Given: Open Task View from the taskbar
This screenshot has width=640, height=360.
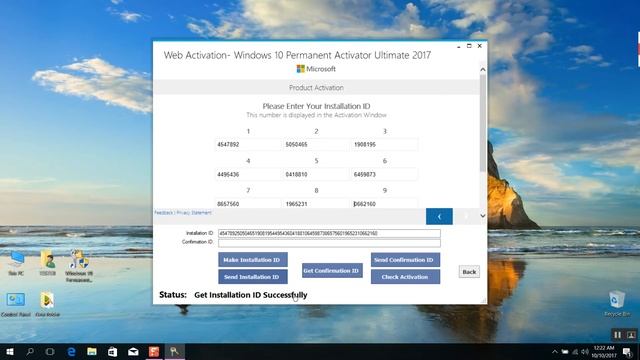Looking at the screenshot, I should [x=50, y=351].
